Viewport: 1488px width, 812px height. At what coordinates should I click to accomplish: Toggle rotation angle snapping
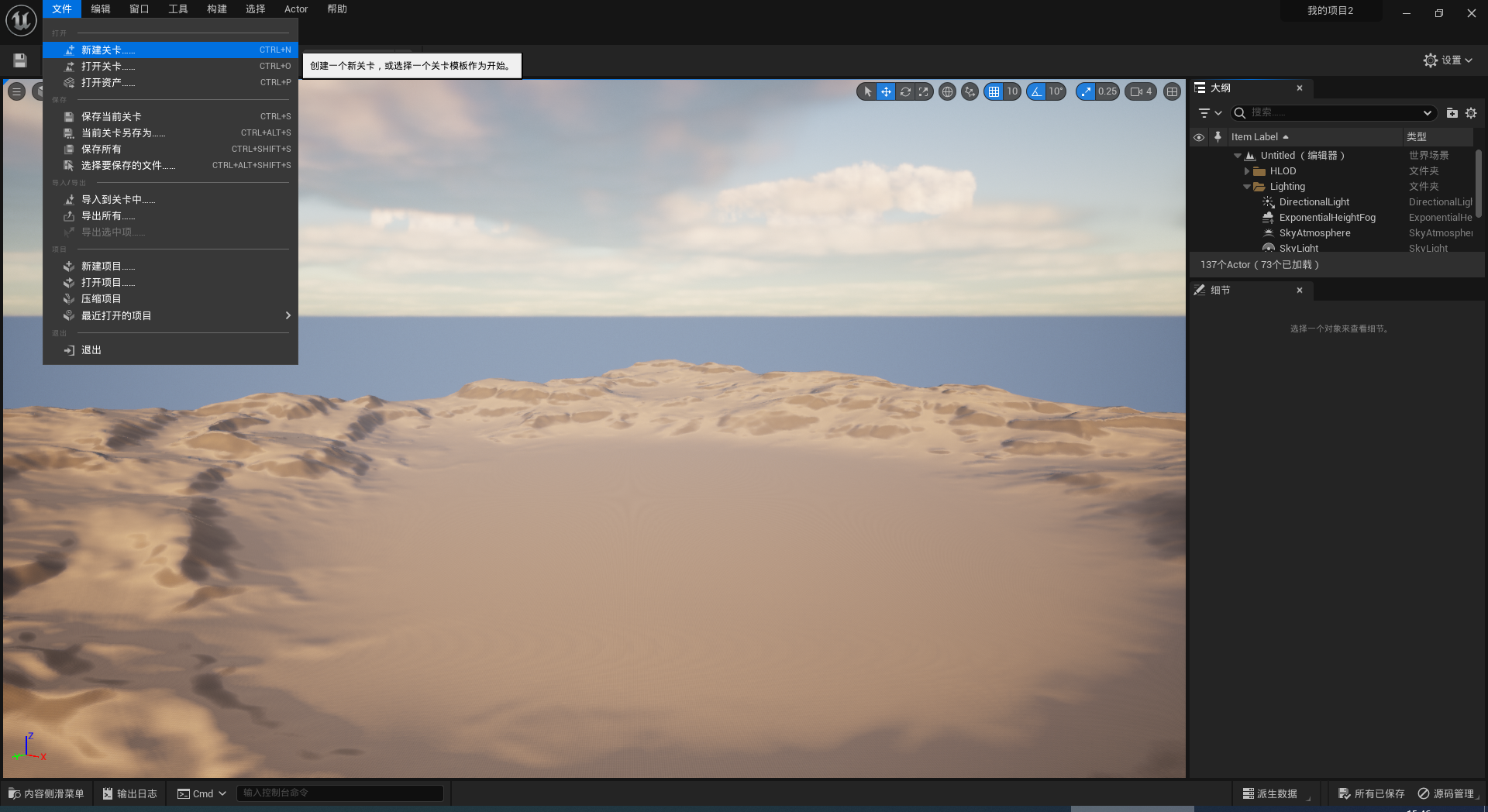1036,91
